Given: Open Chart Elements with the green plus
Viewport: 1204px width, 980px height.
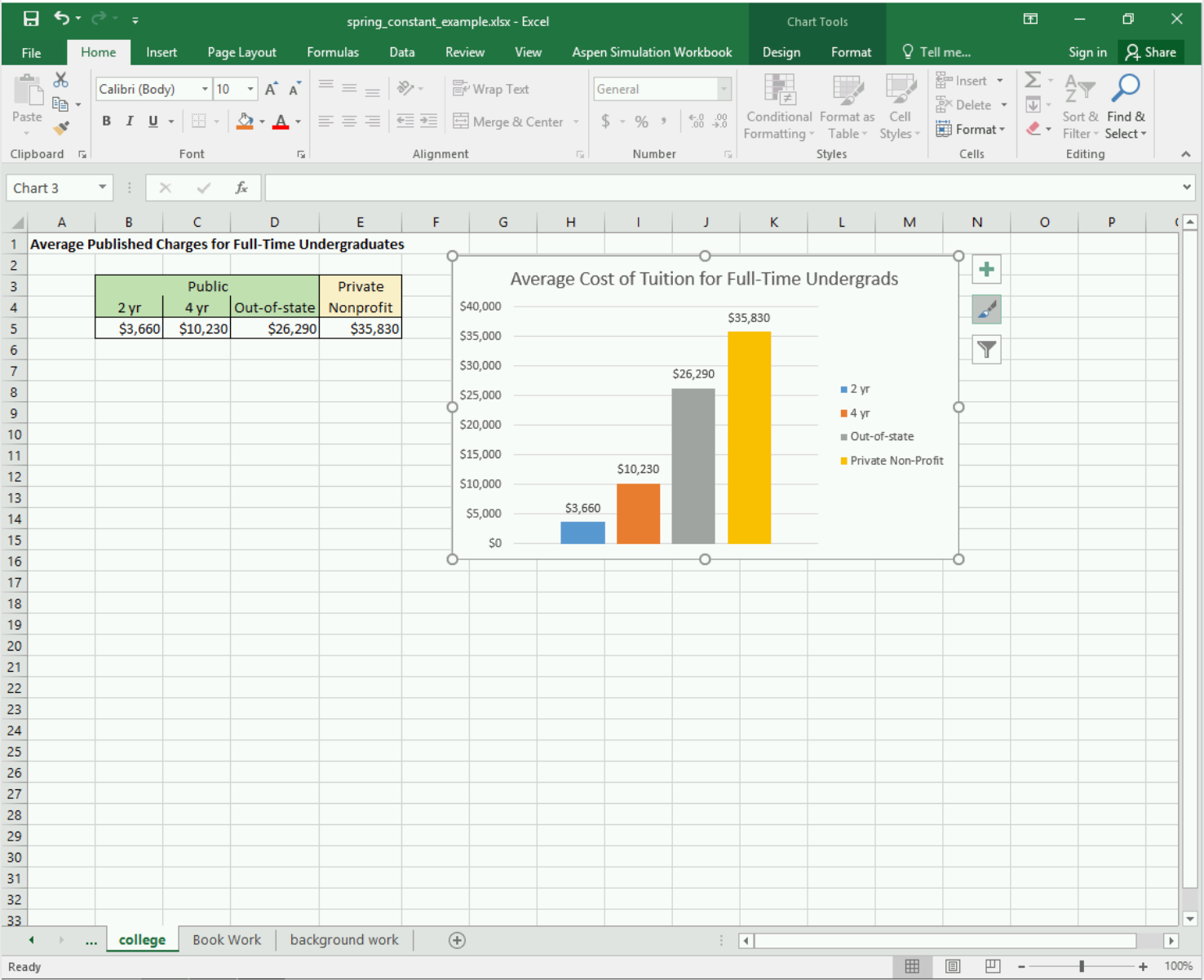Looking at the screenshot, I should coord(986,270).
